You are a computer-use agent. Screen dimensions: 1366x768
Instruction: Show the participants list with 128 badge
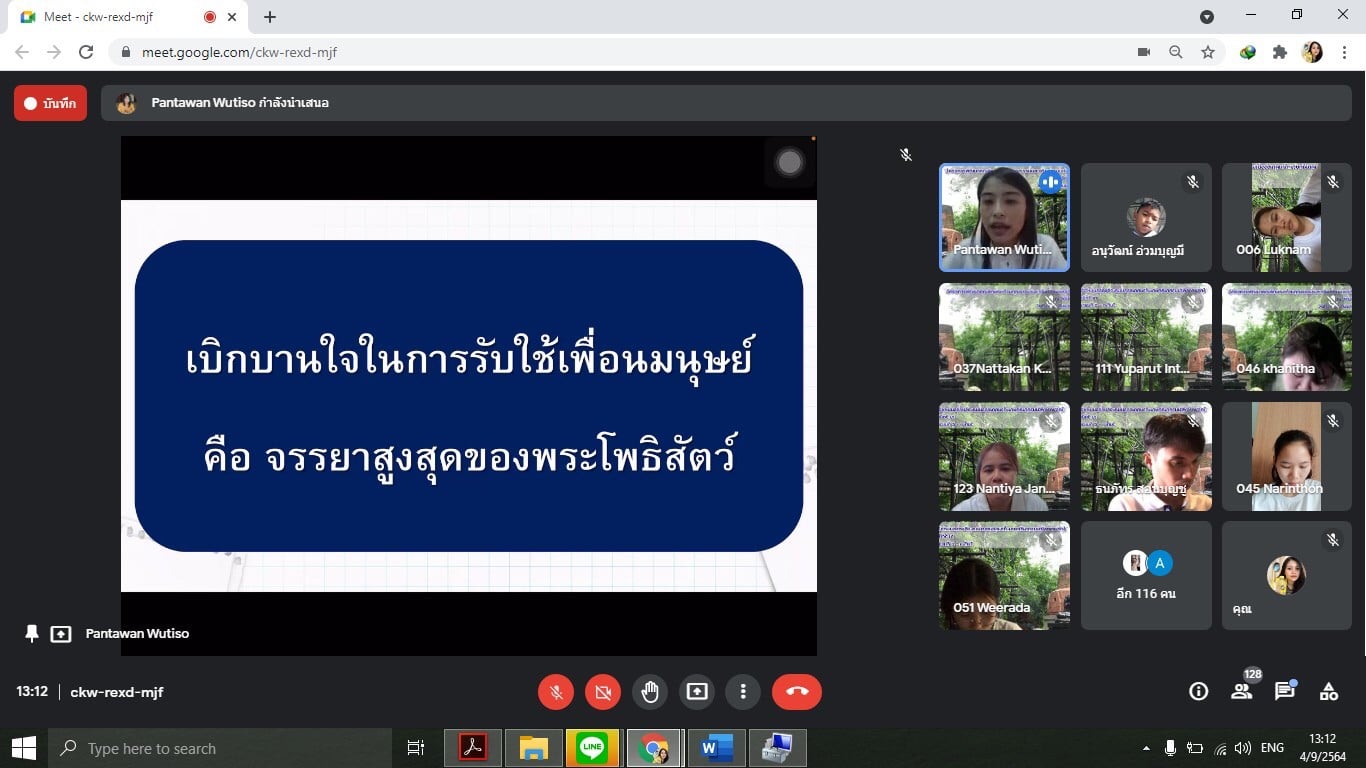point(1242,691)
